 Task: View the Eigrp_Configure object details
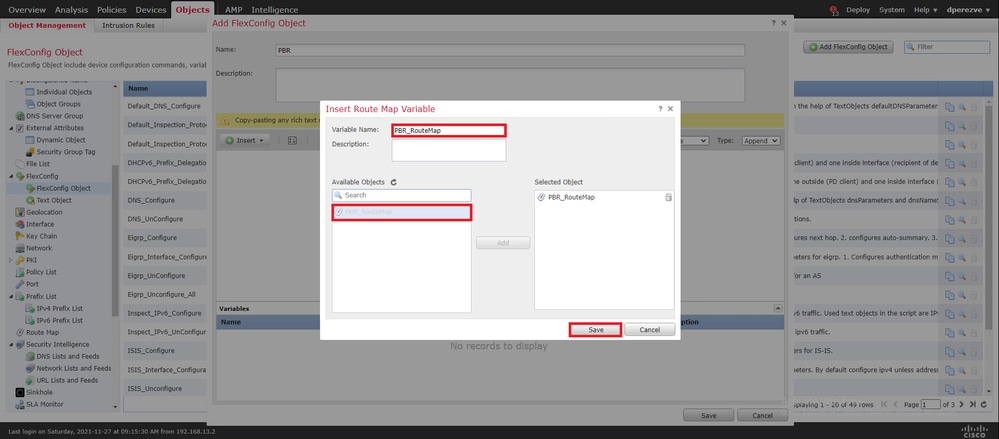pos(962,238)
